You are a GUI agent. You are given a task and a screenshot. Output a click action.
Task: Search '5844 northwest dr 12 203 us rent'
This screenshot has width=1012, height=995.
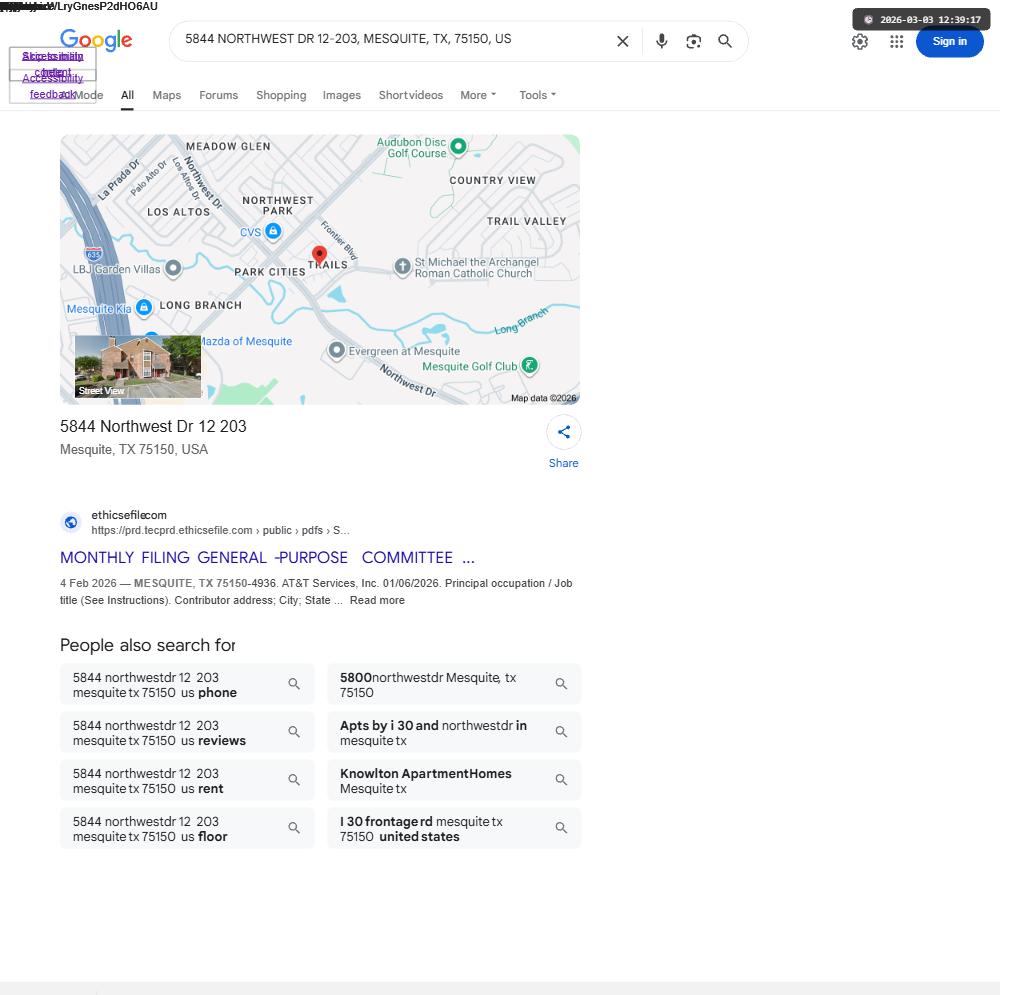tap(187, 780)
